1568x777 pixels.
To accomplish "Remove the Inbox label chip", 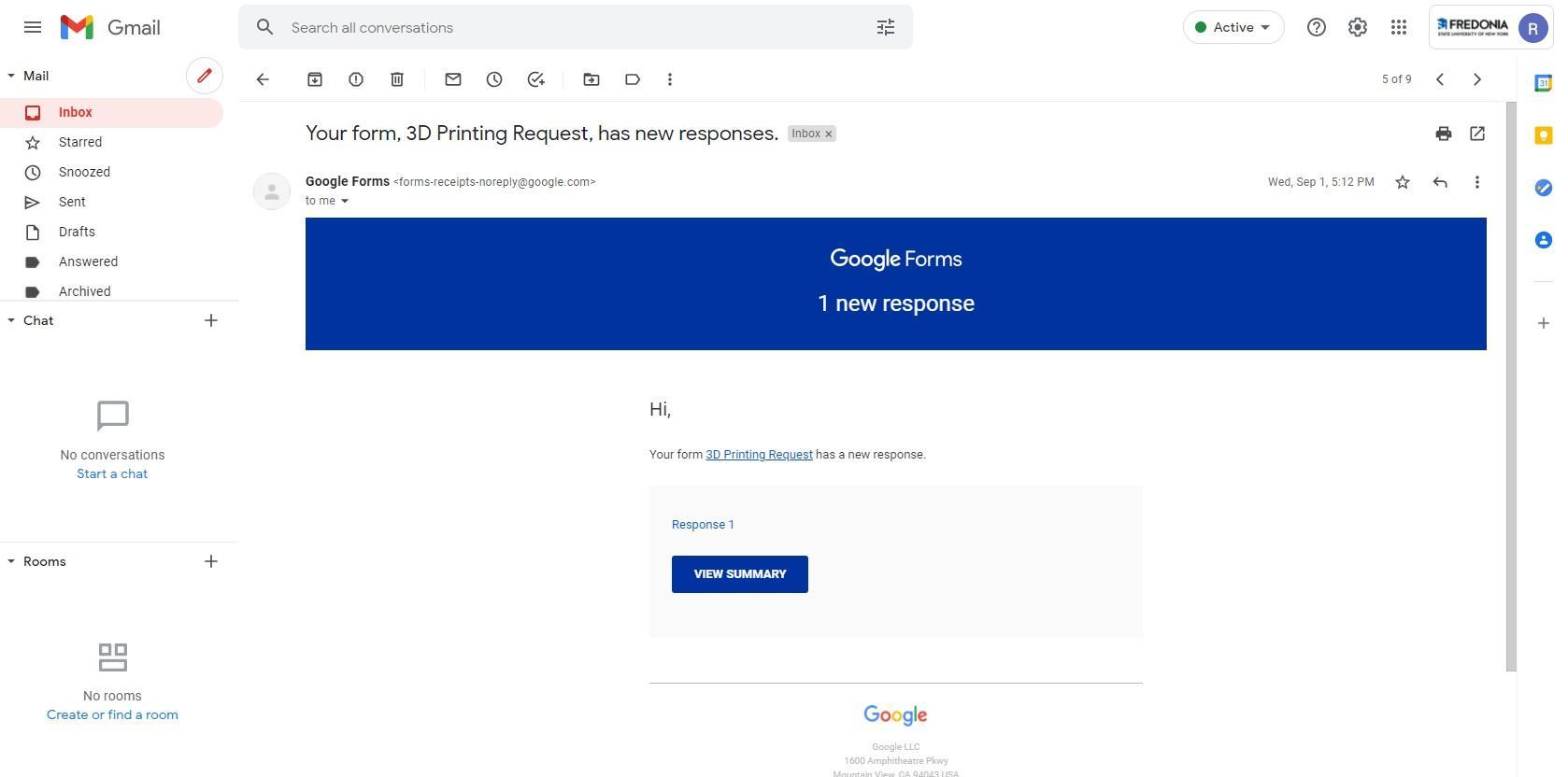I will coord(829,134).
